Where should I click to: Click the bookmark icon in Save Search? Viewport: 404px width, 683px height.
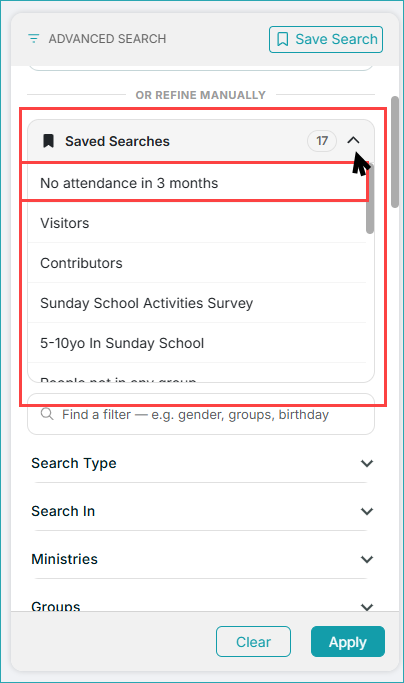pyautogui.click(x=282, y=39)
